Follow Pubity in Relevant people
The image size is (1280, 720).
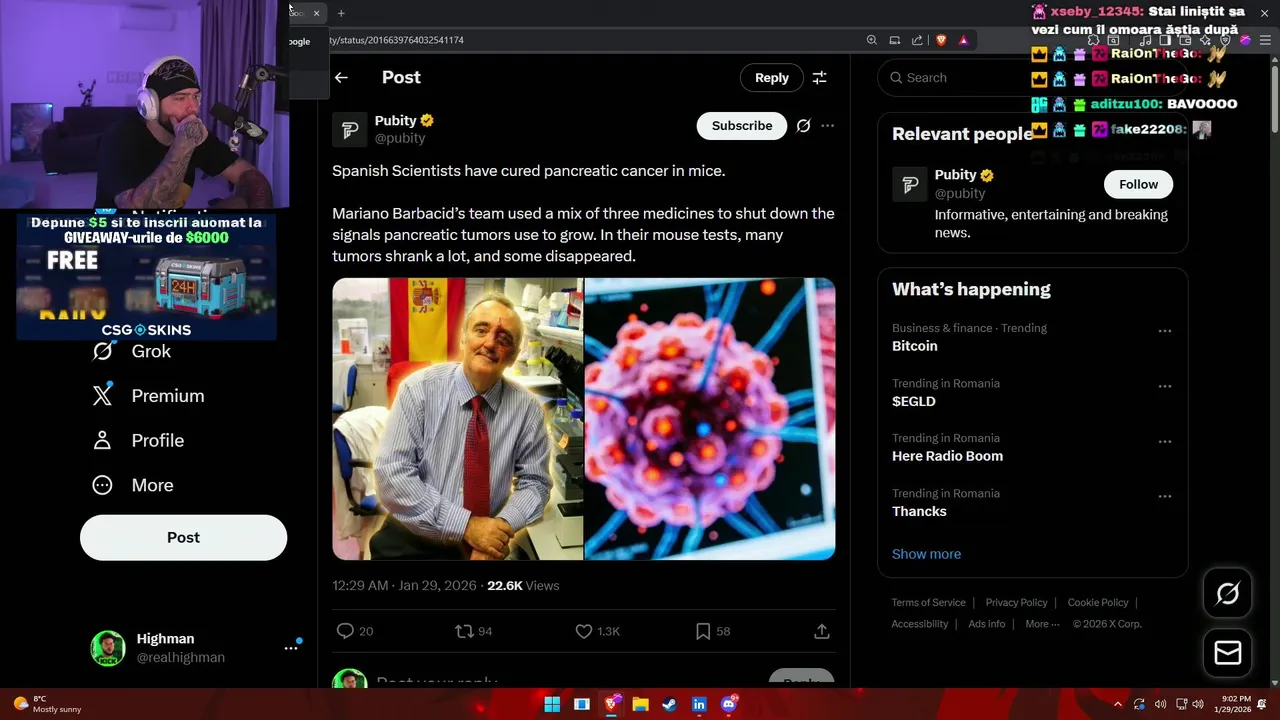pyautogui.click(x=1138, y=184)
